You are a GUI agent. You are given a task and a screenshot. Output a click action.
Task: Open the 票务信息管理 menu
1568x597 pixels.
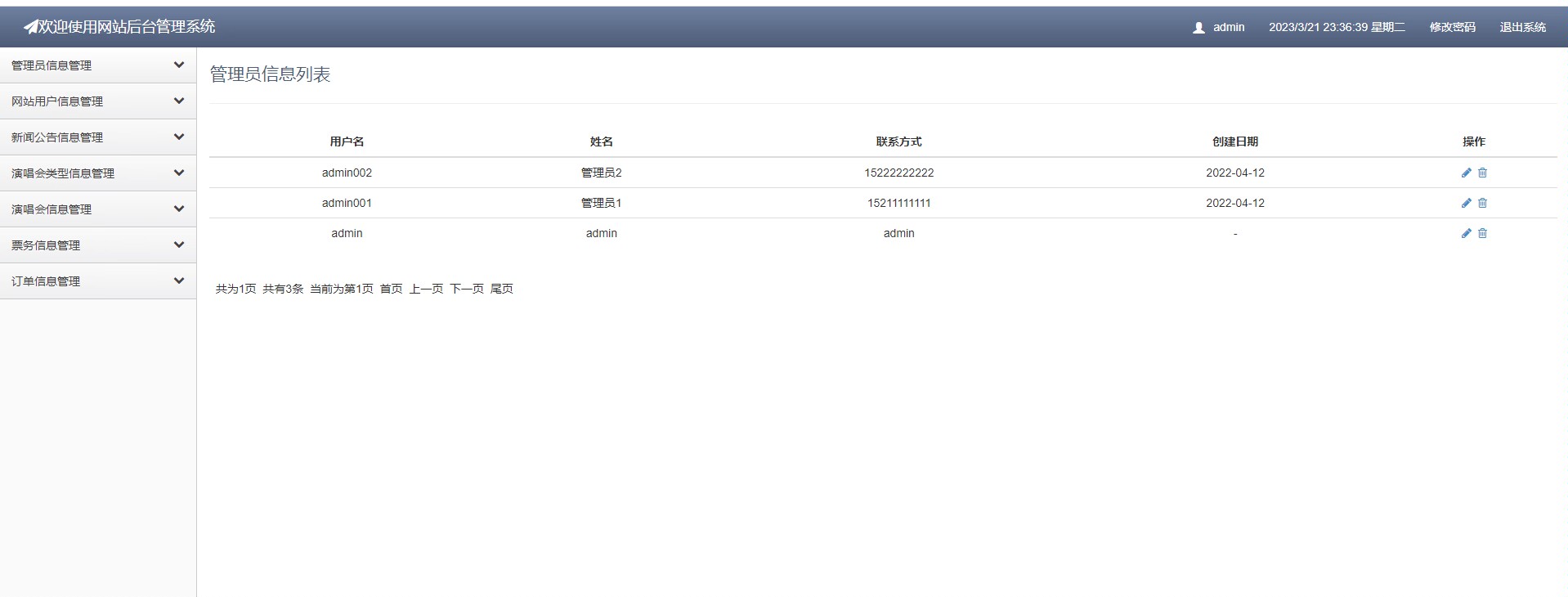point(98,245)
